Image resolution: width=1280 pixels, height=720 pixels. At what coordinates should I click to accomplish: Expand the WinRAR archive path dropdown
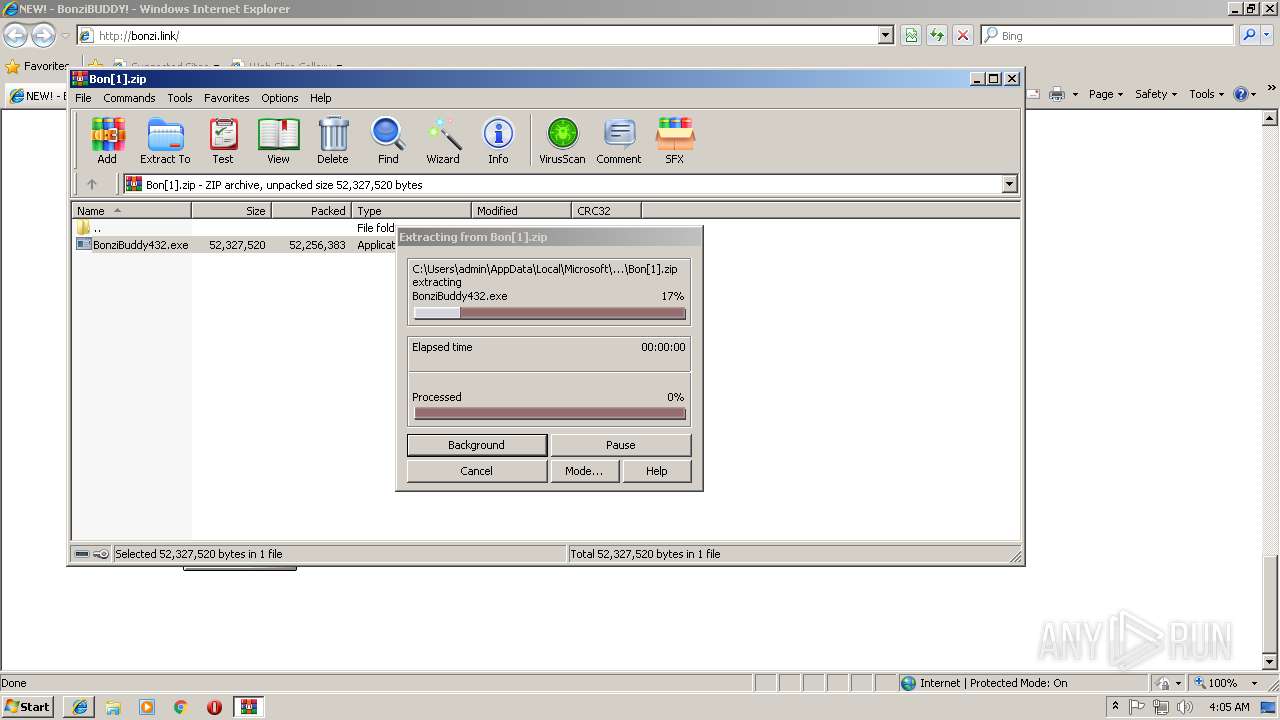pyautogui.click(x=1009, y=184)
